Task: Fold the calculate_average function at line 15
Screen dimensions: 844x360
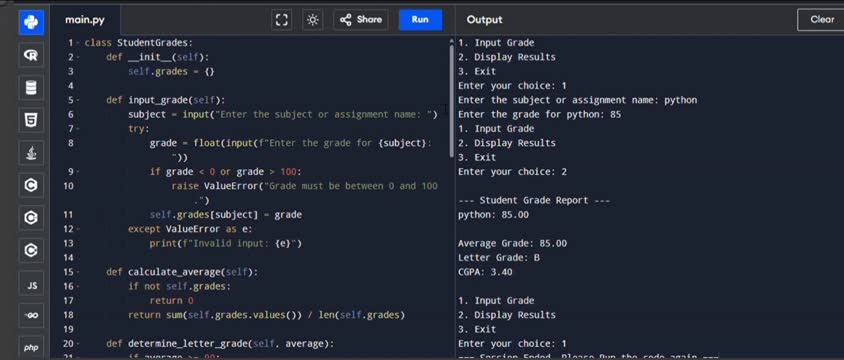Action: point(78,272)
